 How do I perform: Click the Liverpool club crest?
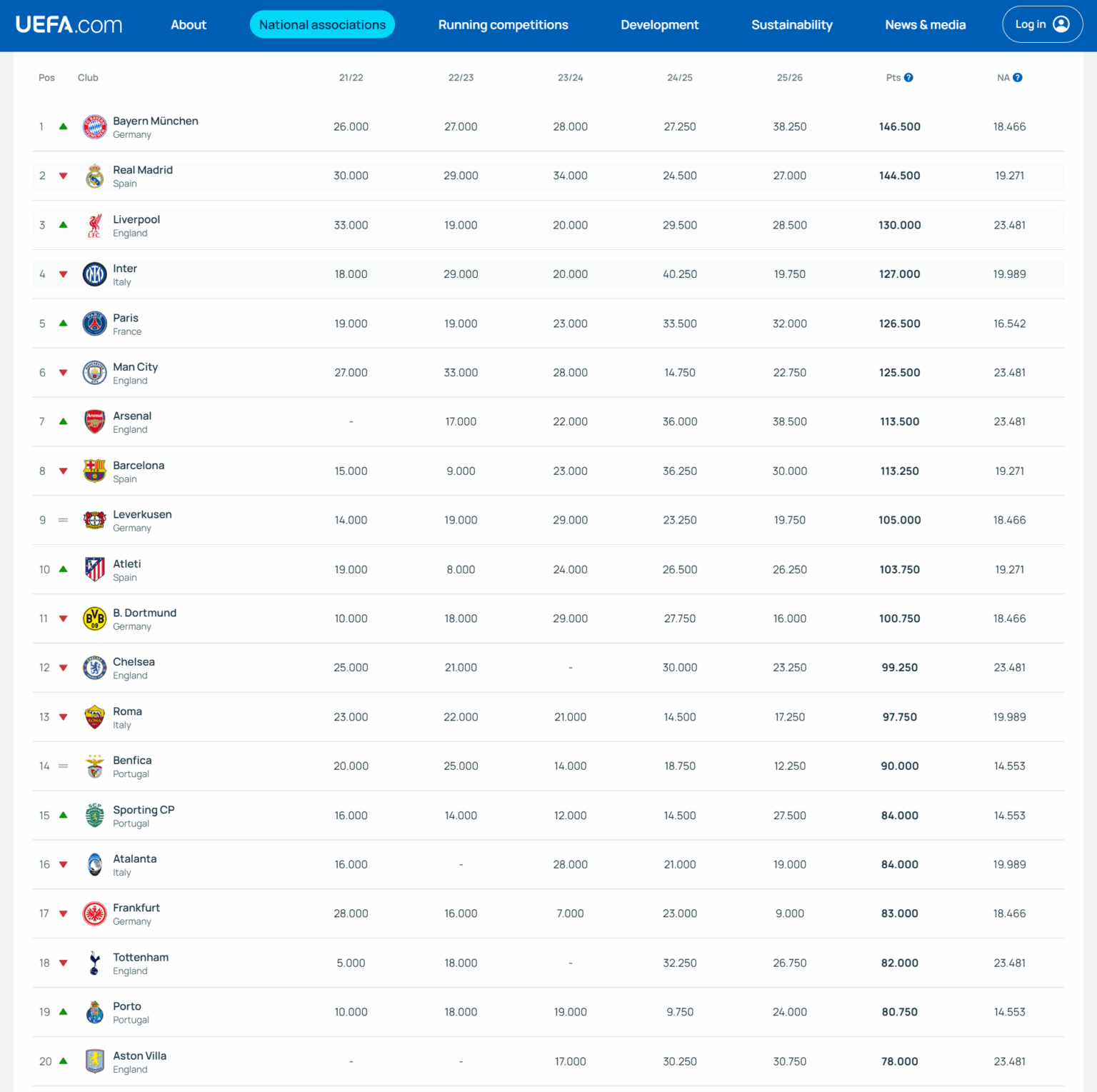(95, 224)
